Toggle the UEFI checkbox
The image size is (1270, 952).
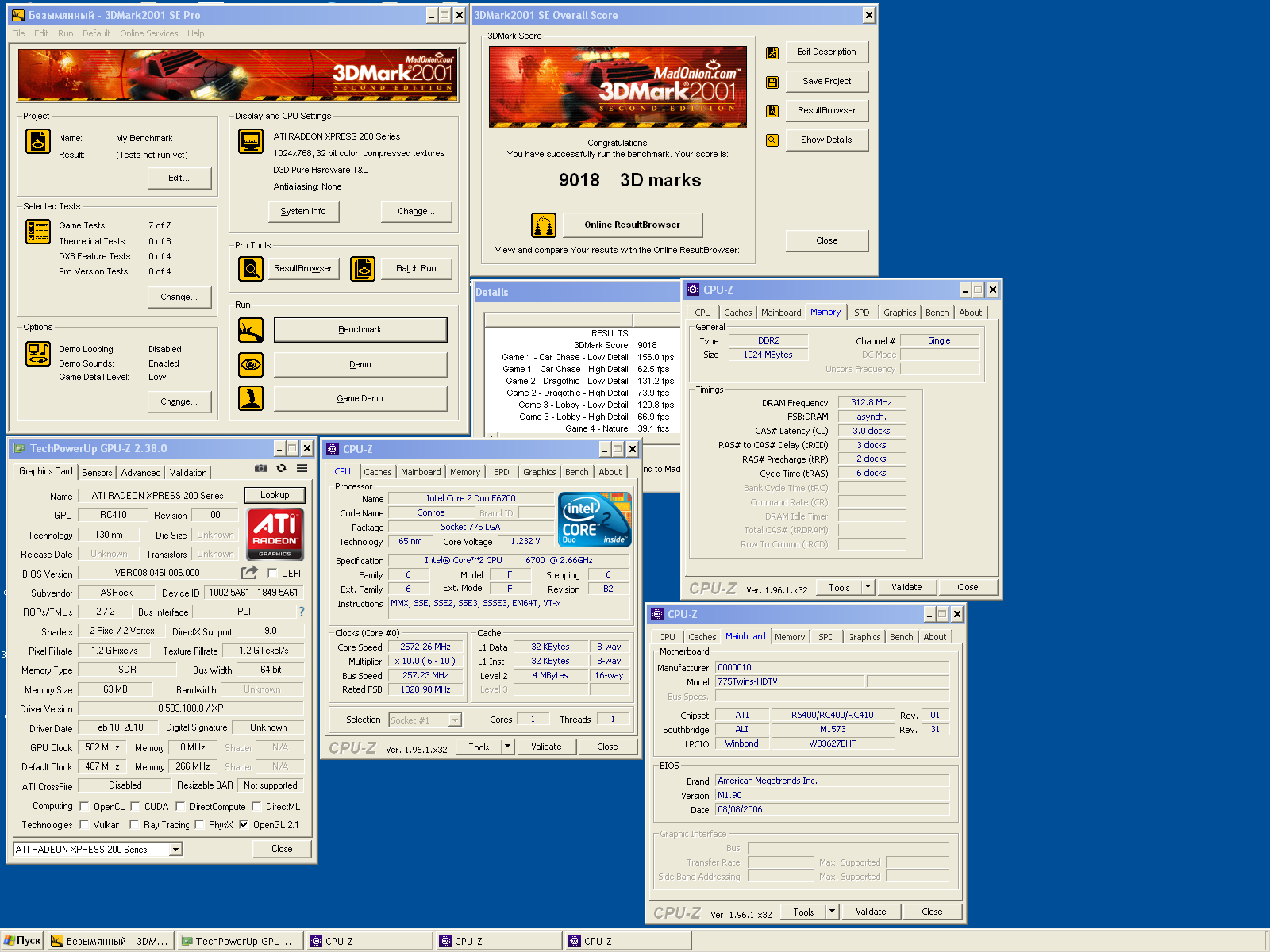(x=272, y=573)
